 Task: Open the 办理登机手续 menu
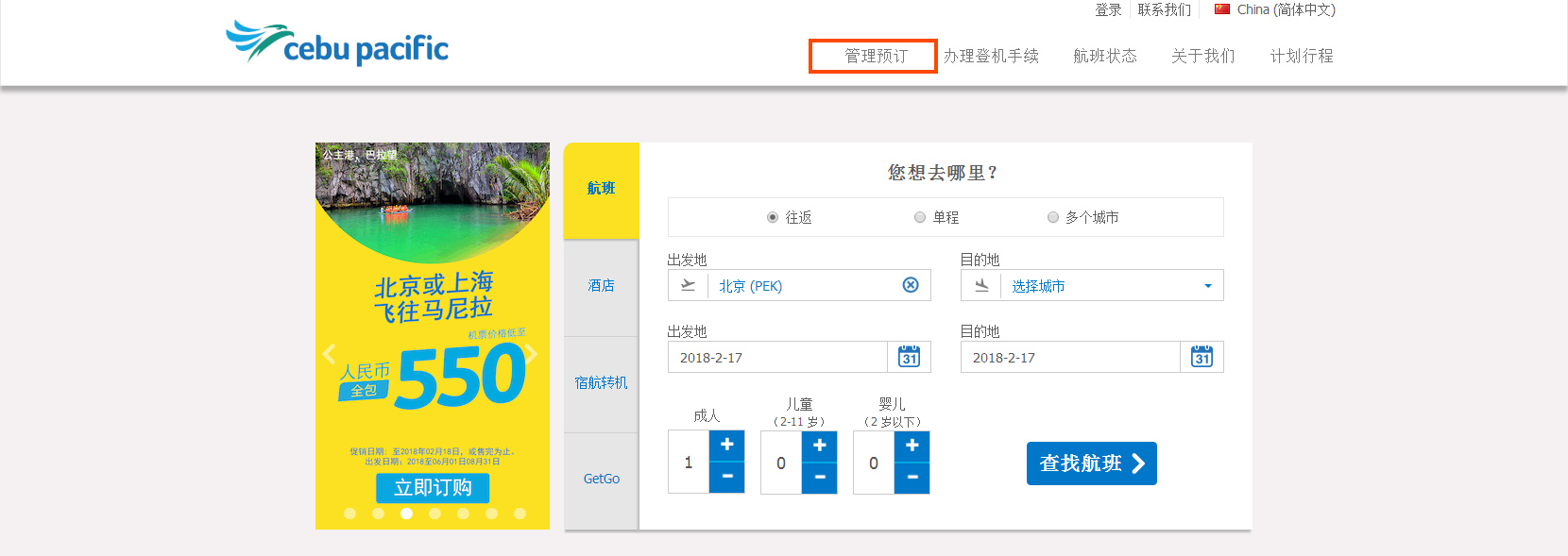(991, 56)
